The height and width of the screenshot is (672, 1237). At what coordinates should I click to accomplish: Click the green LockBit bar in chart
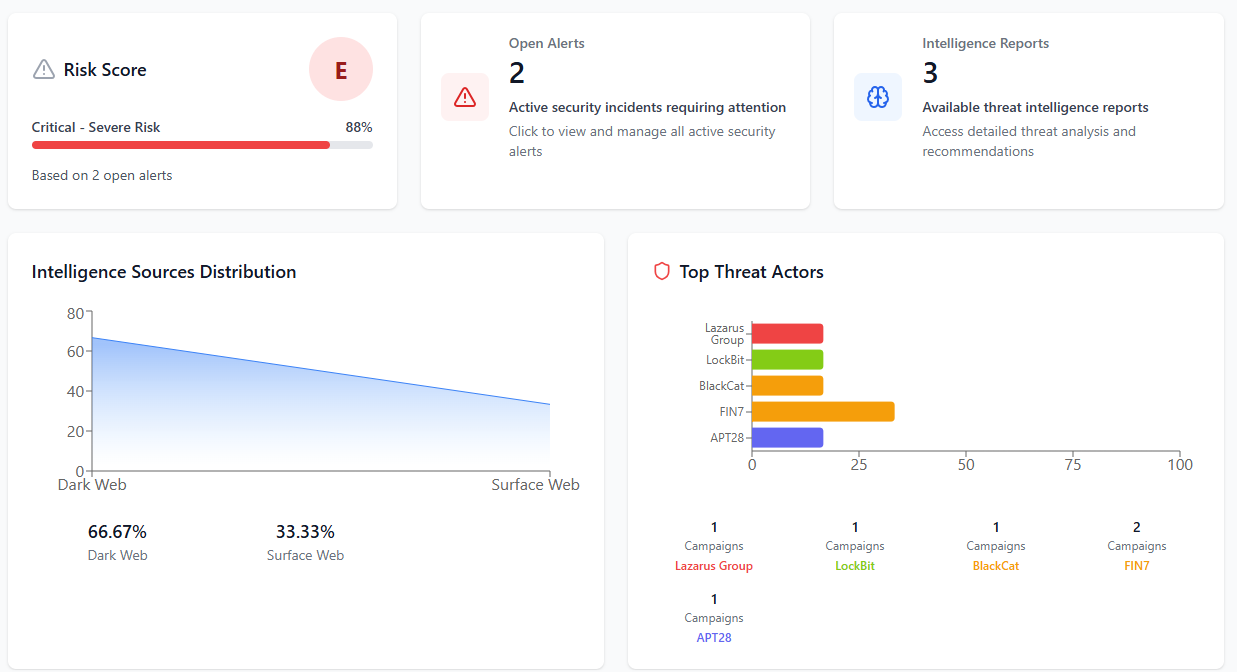click(787, 359)
